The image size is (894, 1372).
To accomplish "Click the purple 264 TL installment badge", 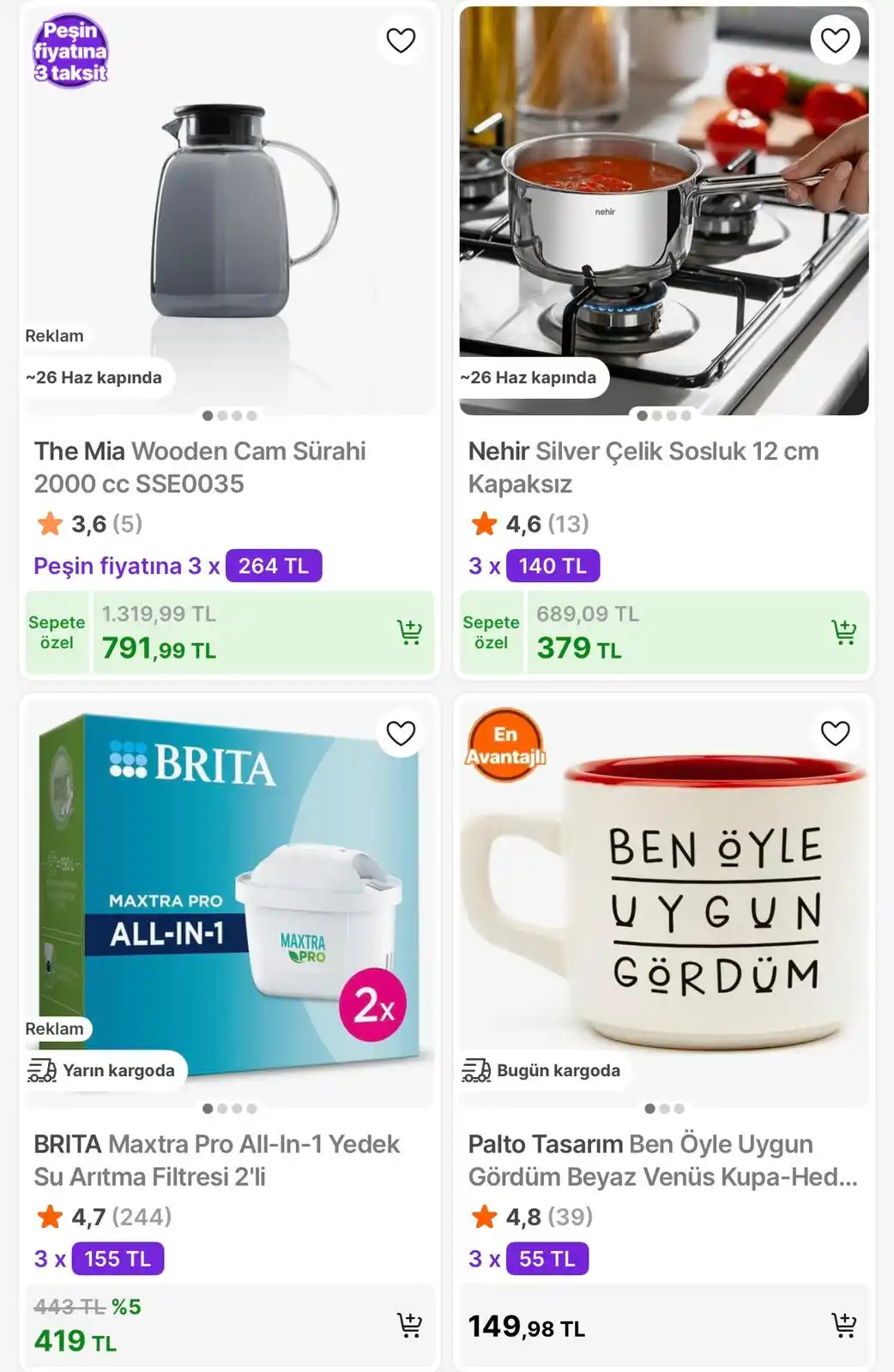I will 273,565.
